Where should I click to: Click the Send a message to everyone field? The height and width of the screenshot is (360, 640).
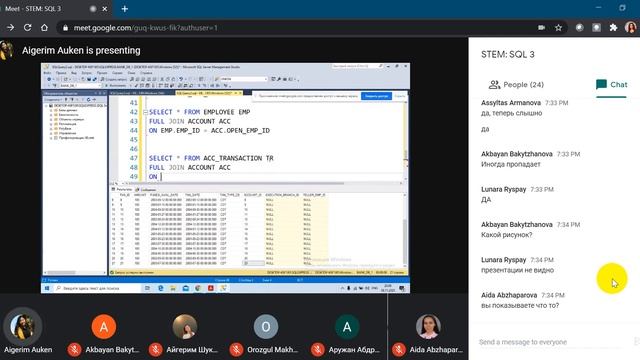[551, 342]
